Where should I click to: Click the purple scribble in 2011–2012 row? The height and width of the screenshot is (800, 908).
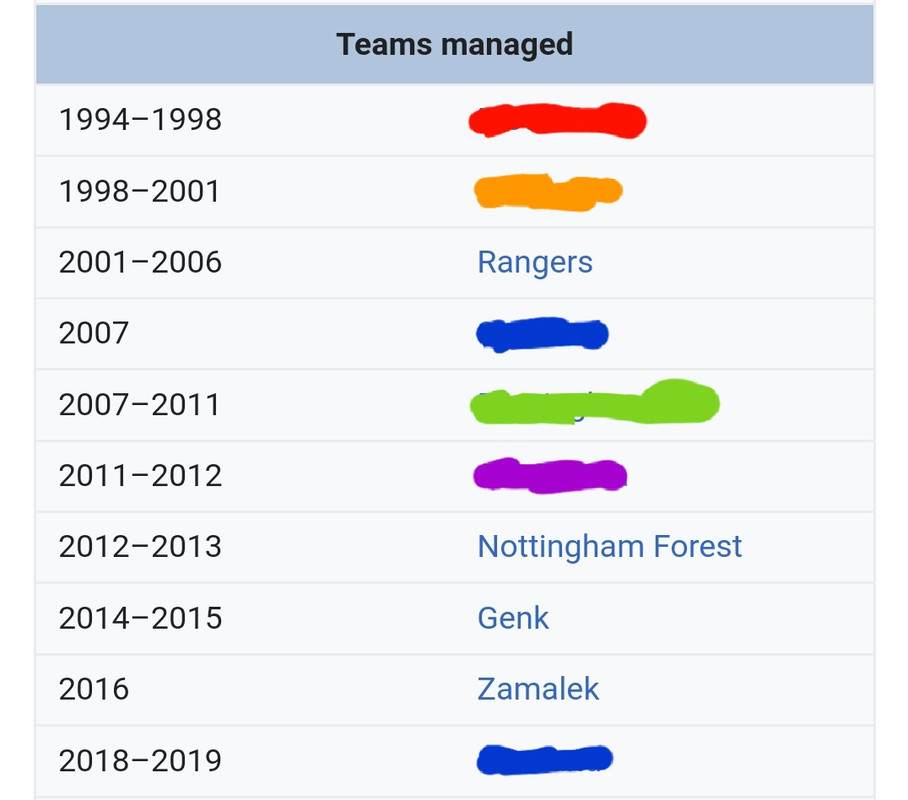coord(550,476)
